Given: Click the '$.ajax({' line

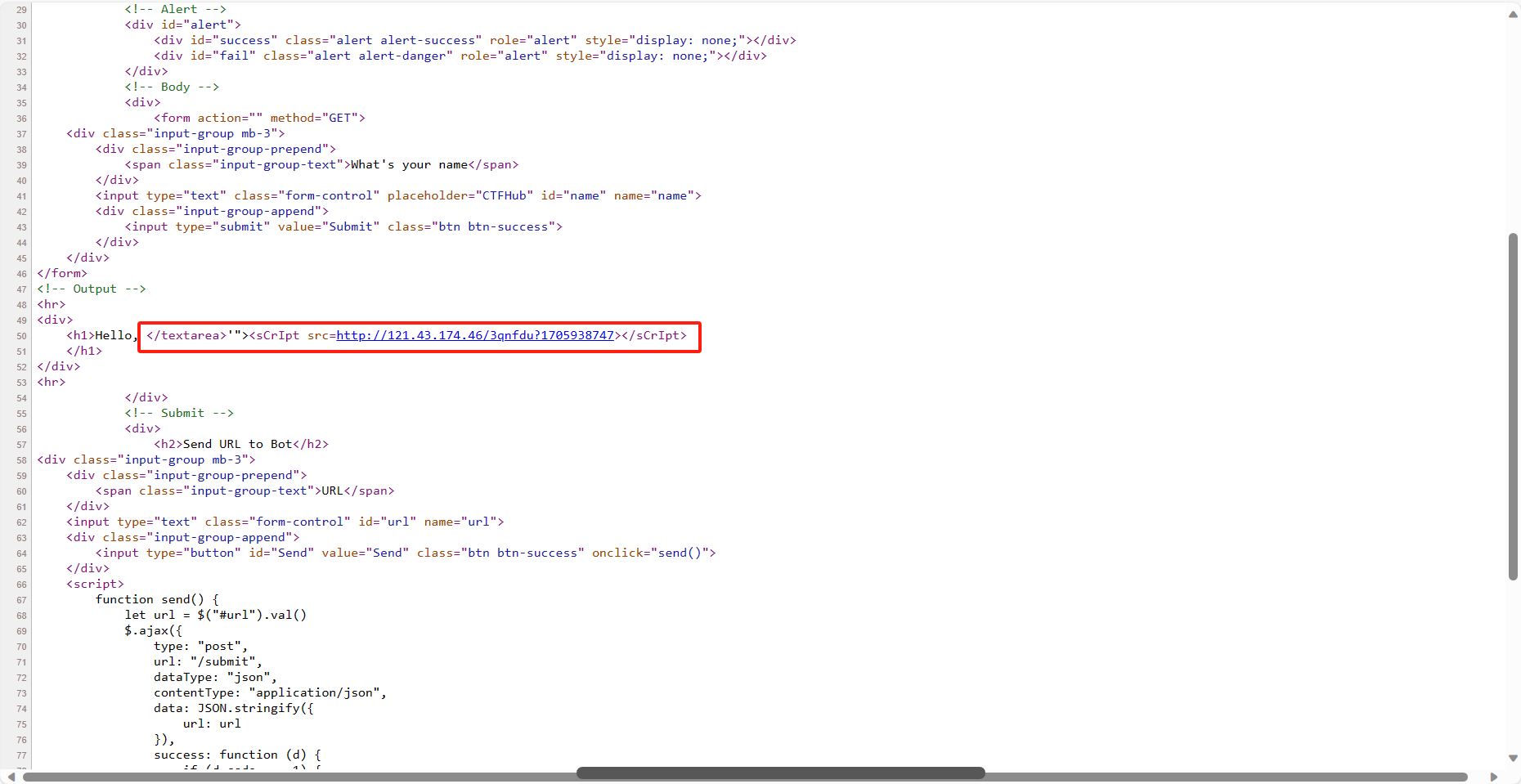Looking at the screenshot, I should [154, 630].
